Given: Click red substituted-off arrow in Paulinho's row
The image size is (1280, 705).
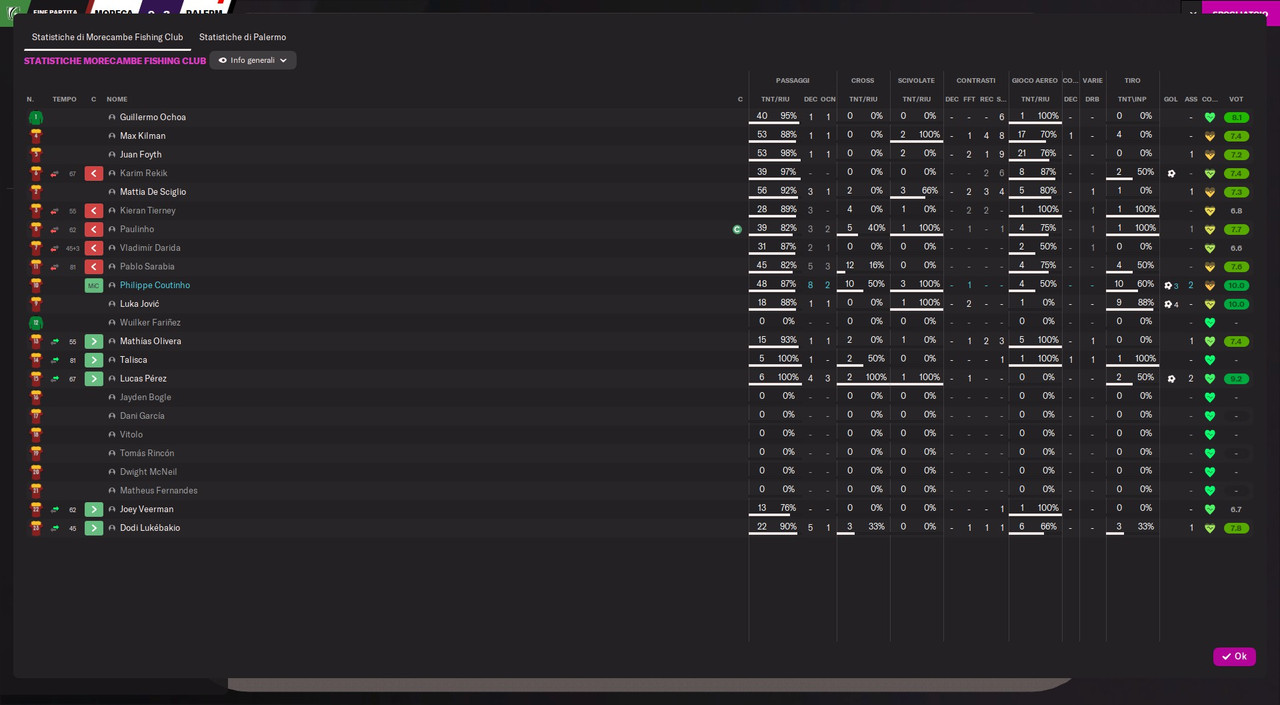Looking at the screenshot, I should pyautogui.click(x=94, y=230).
